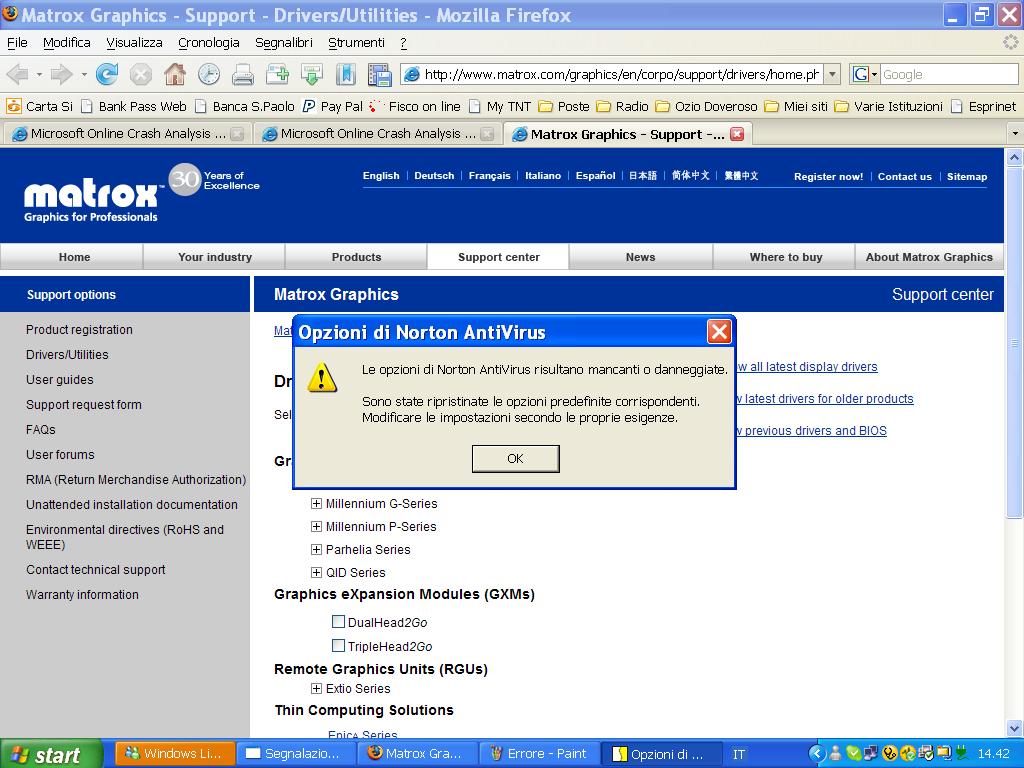
Task: Expand the QID Series node
Action: 316,573
